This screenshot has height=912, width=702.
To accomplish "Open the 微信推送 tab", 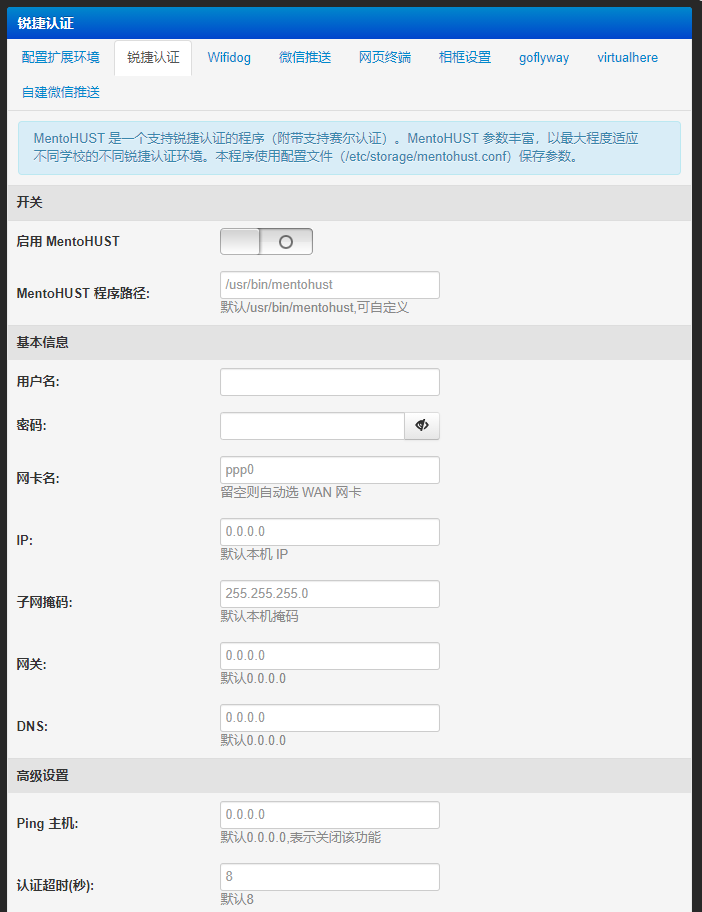I will 305,58.
